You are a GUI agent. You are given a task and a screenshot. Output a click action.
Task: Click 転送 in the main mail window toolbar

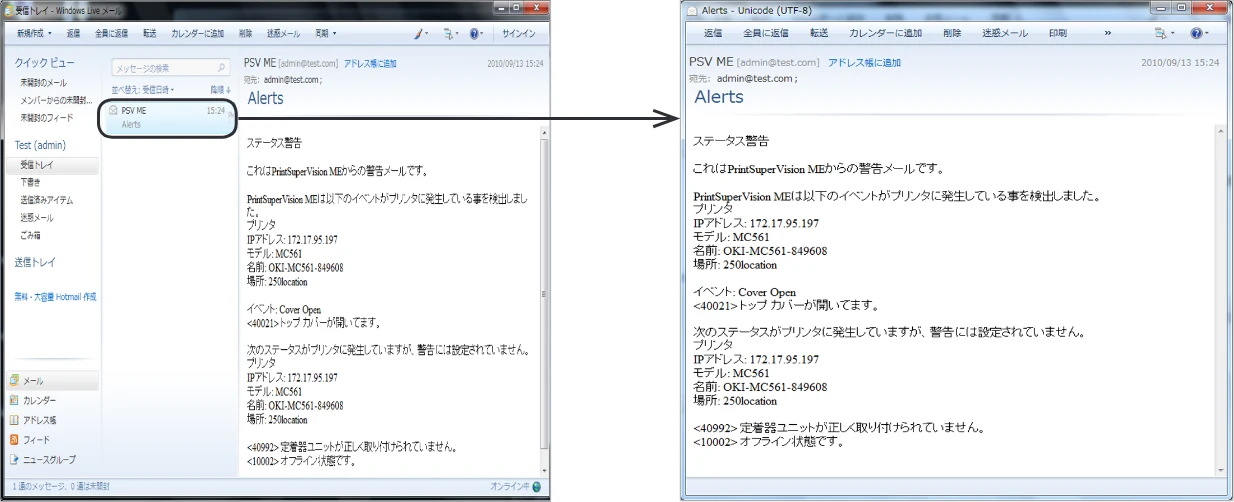pos(149,33)
